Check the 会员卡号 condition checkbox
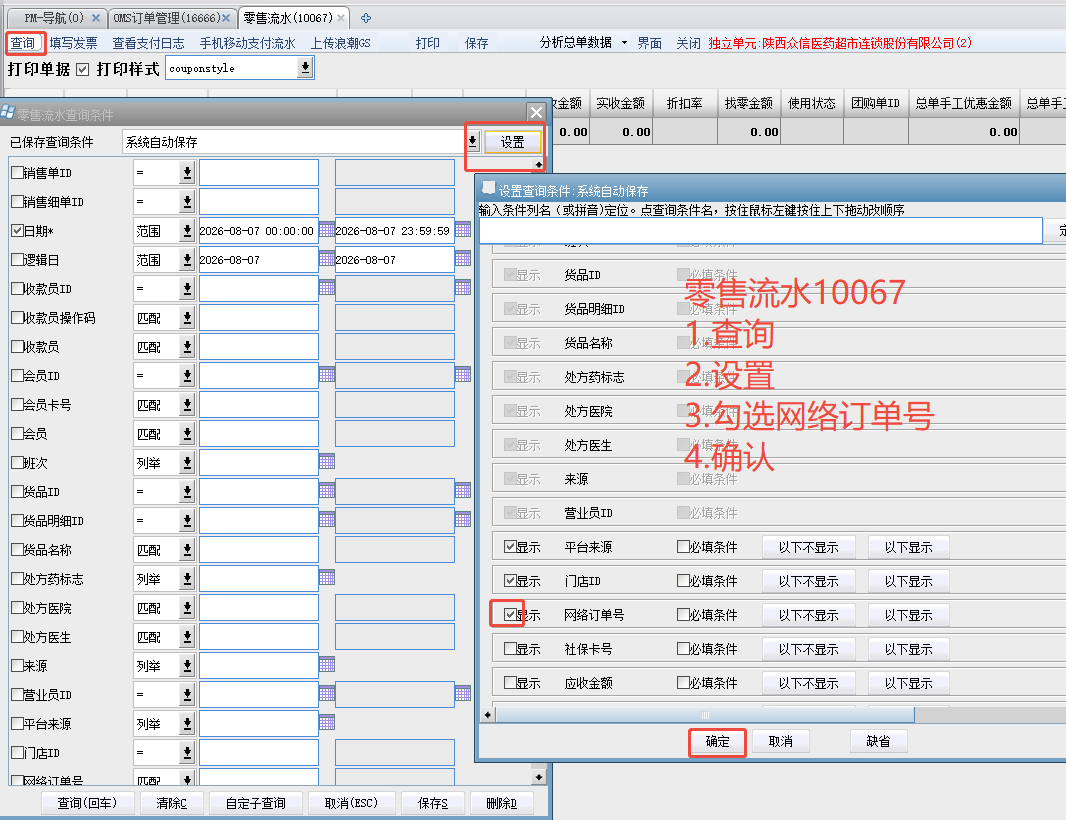This screenshot has height=820, width=1066. pyautogui.click(x=18, y=405)
